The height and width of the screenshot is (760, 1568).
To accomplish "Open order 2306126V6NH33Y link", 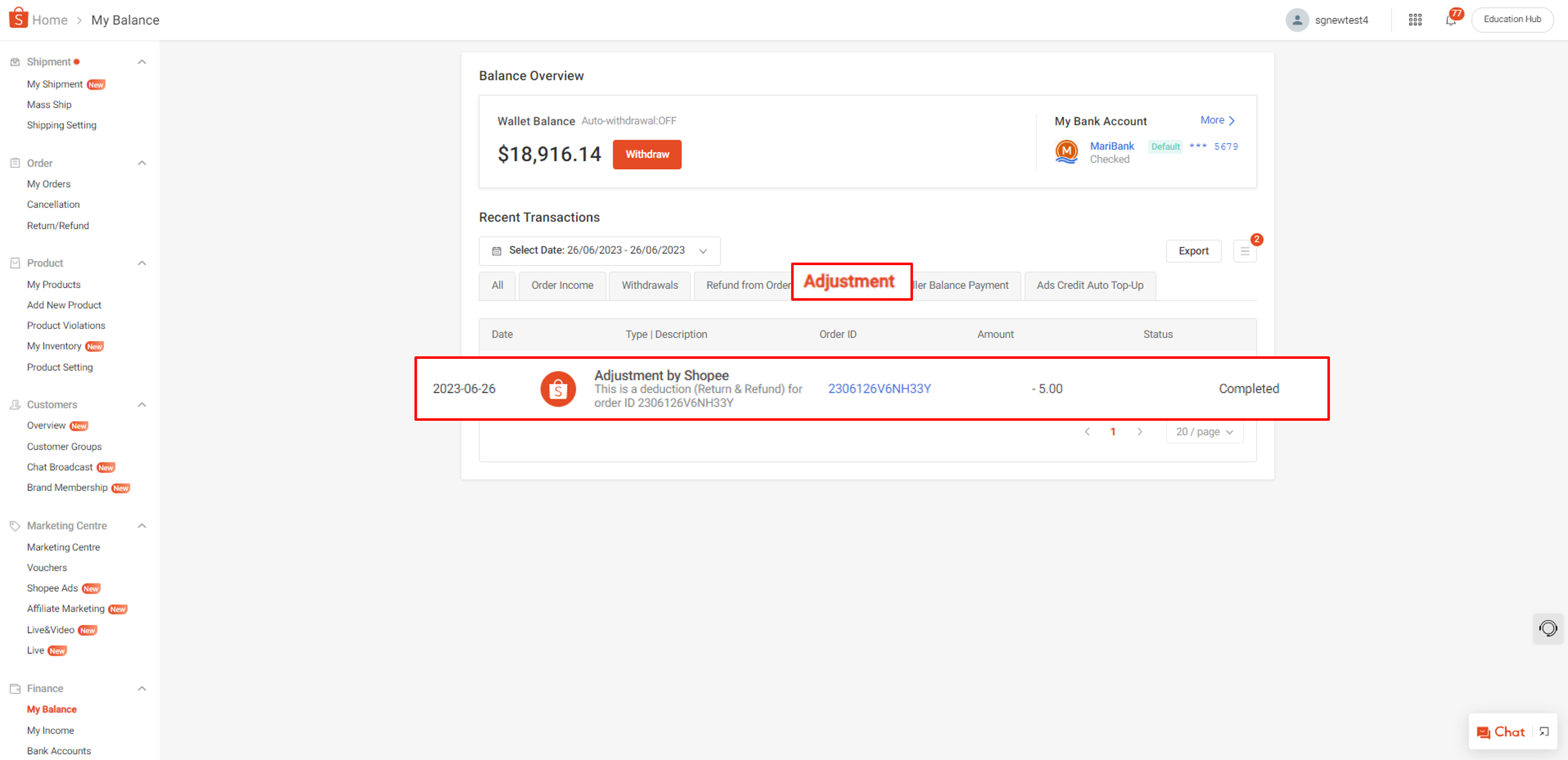I will (x=879, y=388).
